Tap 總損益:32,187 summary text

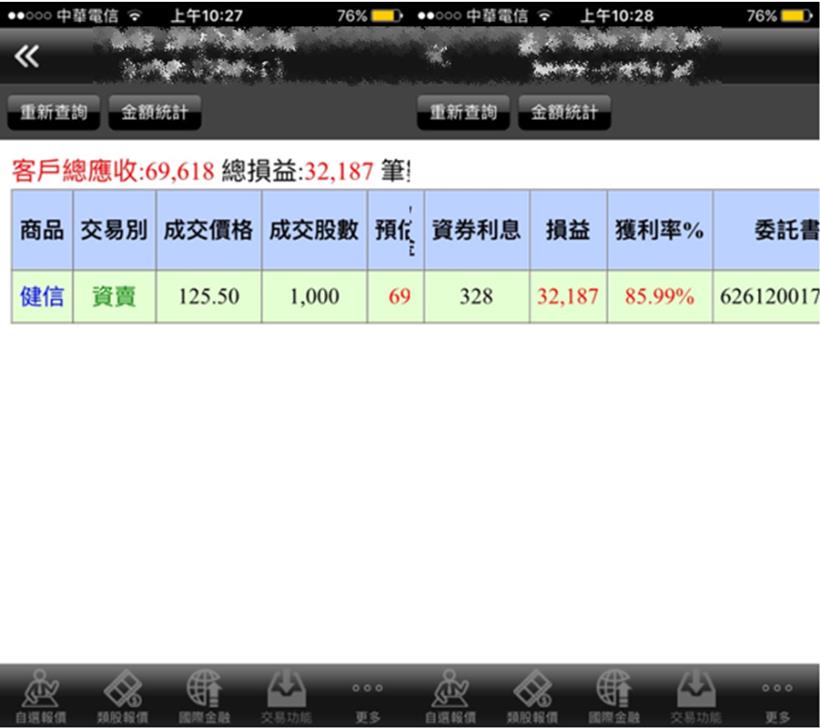coord(298,171)
